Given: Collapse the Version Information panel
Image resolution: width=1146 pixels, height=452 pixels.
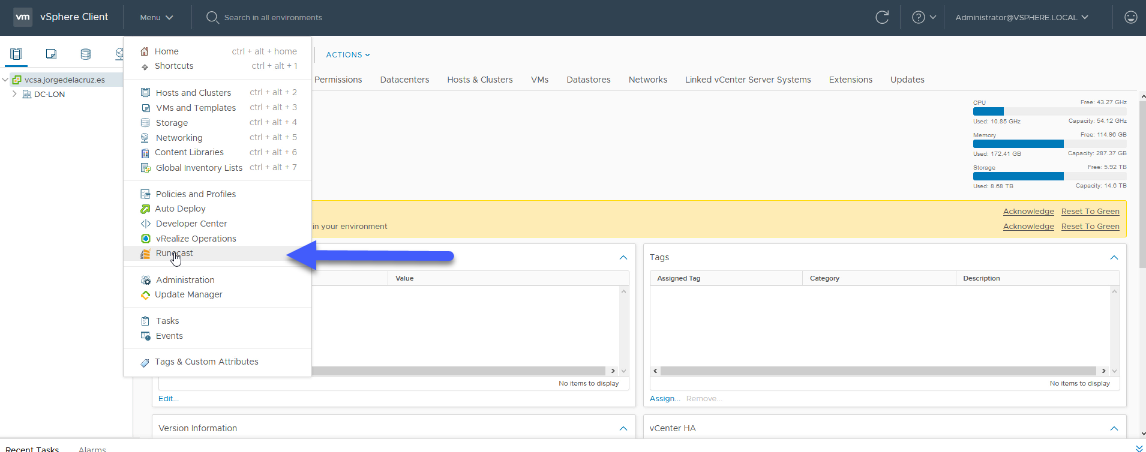Looking at the screenshot, I should click(x=623, y=429).
